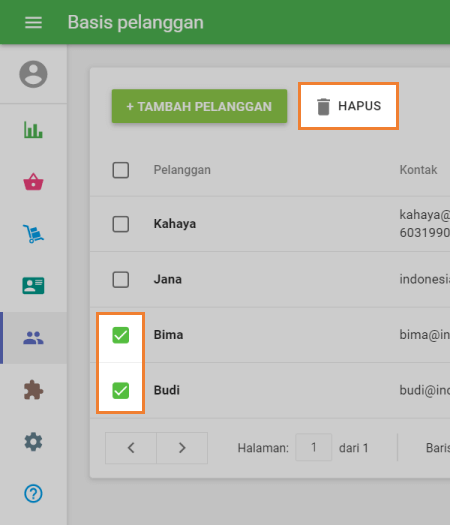
Task: Open the employee ID card section
Action: (33, 286)
